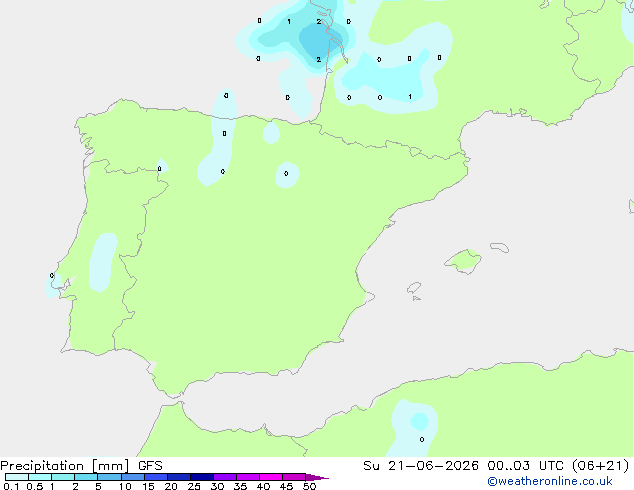Click the '50' legend scale label
The width and height of the screenshot is (634, 490).
[309, 486]
